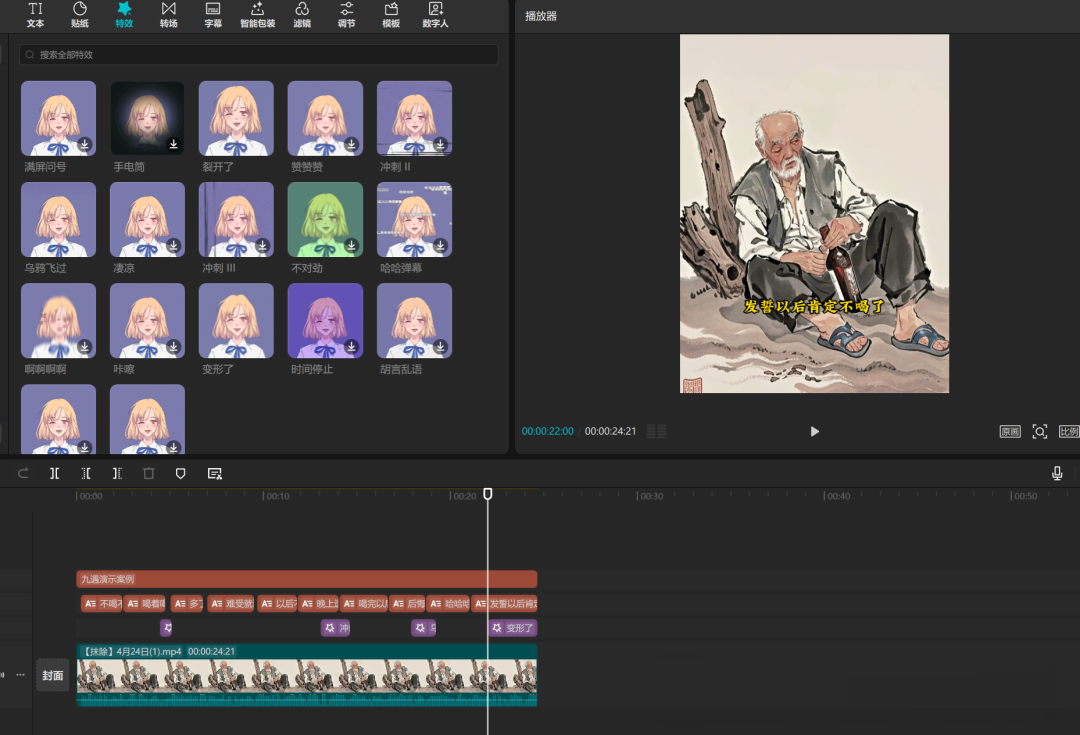Download the 满屏问号 effect

(85, 144)
